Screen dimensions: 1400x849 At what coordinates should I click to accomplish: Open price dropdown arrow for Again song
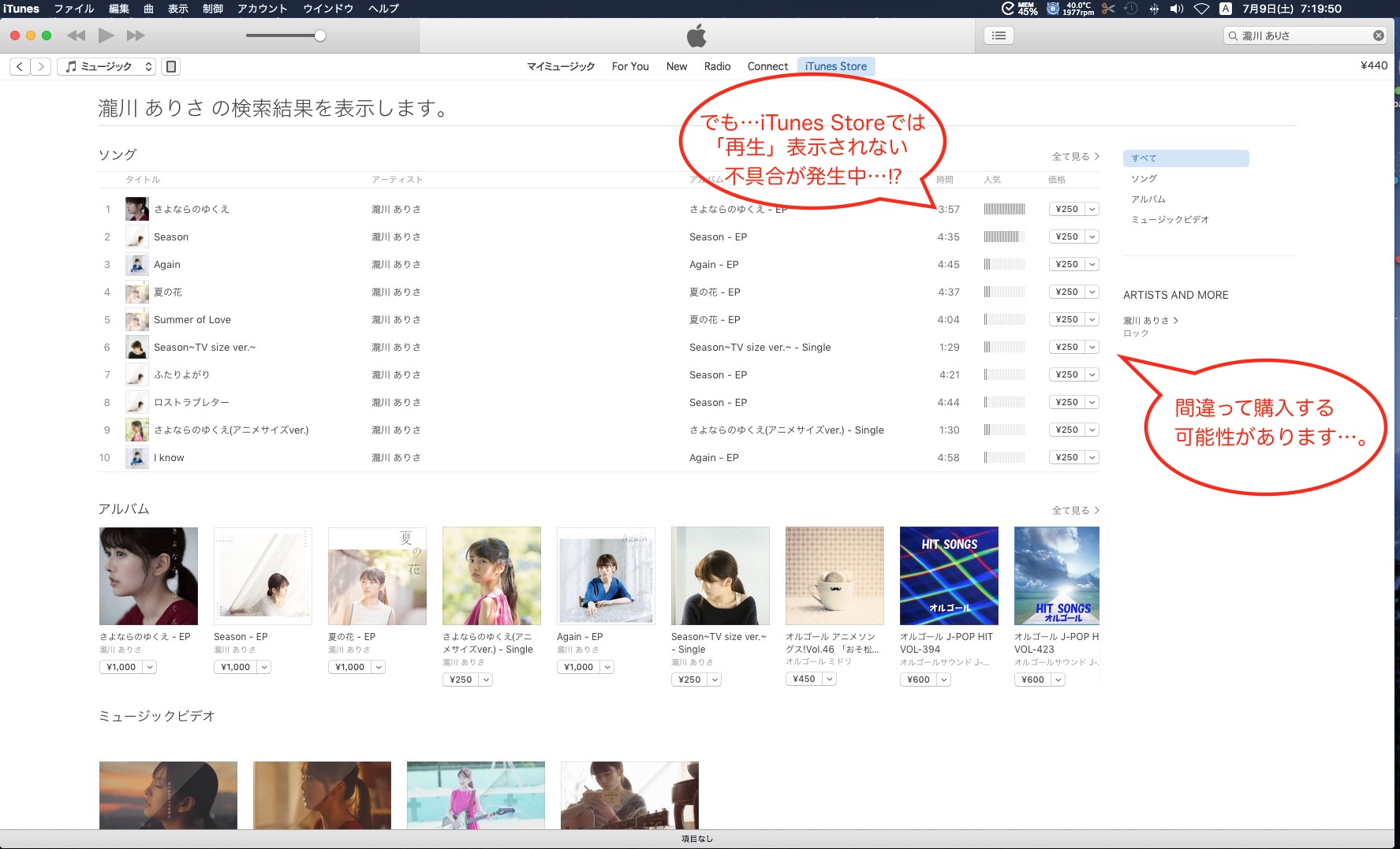(1092, 264)
